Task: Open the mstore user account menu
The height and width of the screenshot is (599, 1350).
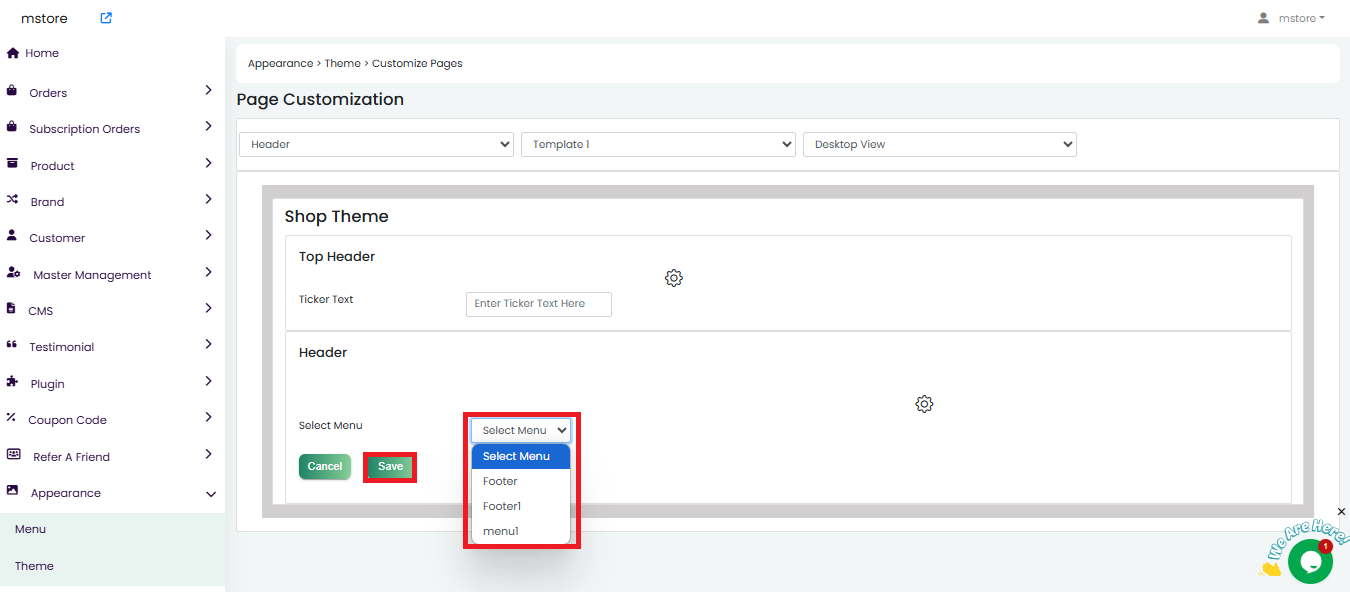Action: [1291, 18]
